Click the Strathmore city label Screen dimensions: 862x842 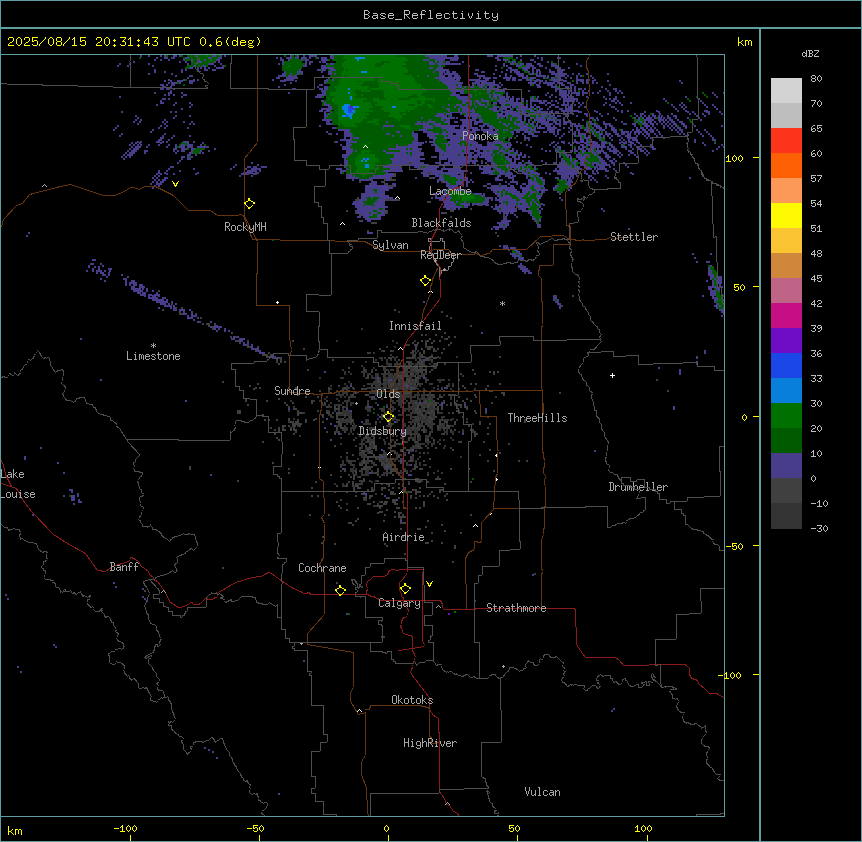[516, 608]
